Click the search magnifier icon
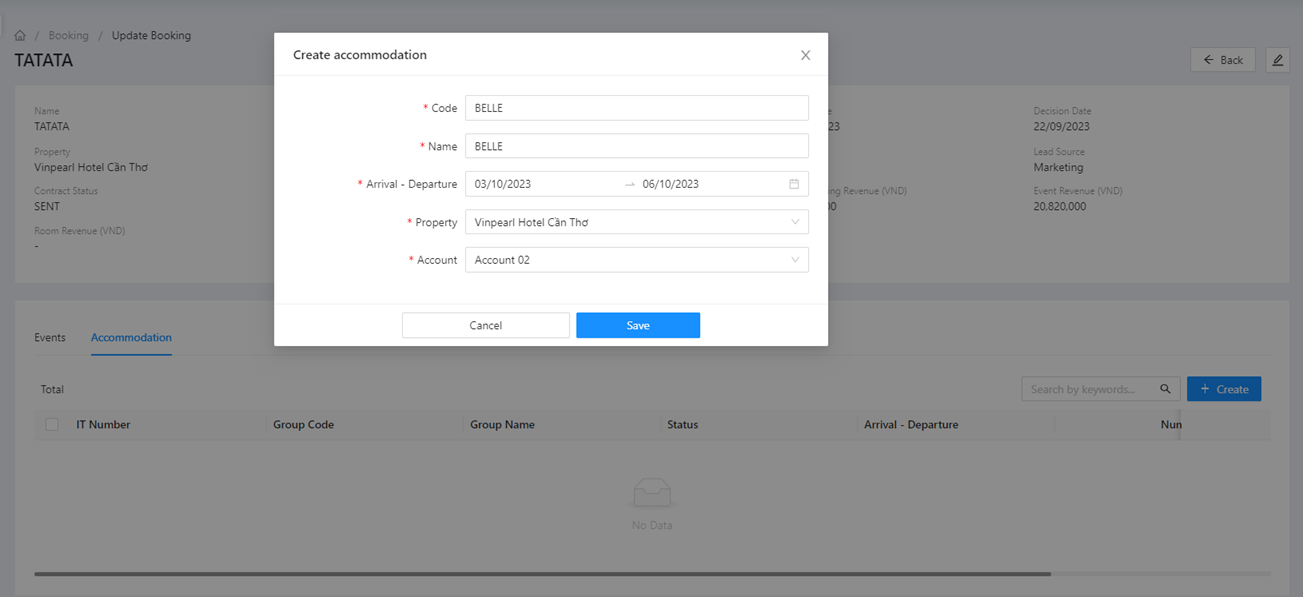Screen dimensions: 1303x597 [x=1165, y=389]
